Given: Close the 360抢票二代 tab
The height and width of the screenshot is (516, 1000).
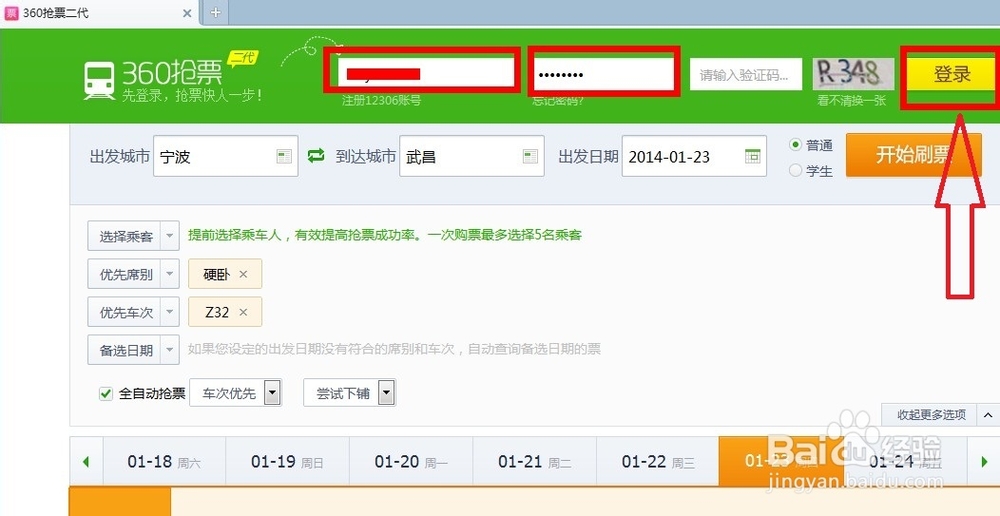Looking at the screenshot, I should 188,13.
